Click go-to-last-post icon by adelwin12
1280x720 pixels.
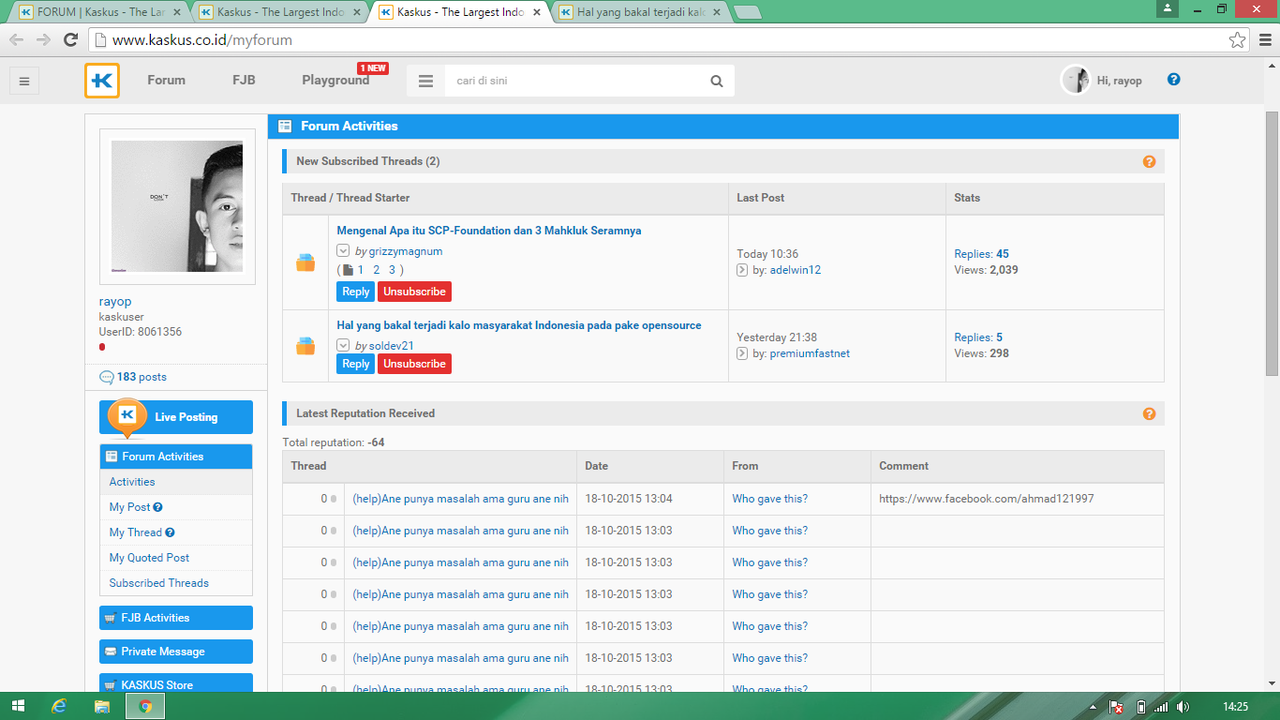point(742,270)
